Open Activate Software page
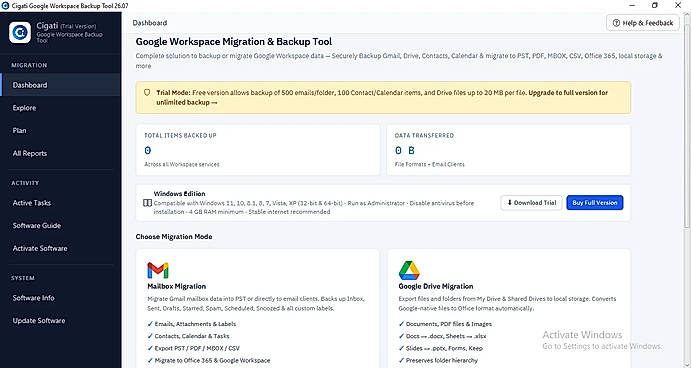Viewport: 691px width, 368px height. [60, 248]
